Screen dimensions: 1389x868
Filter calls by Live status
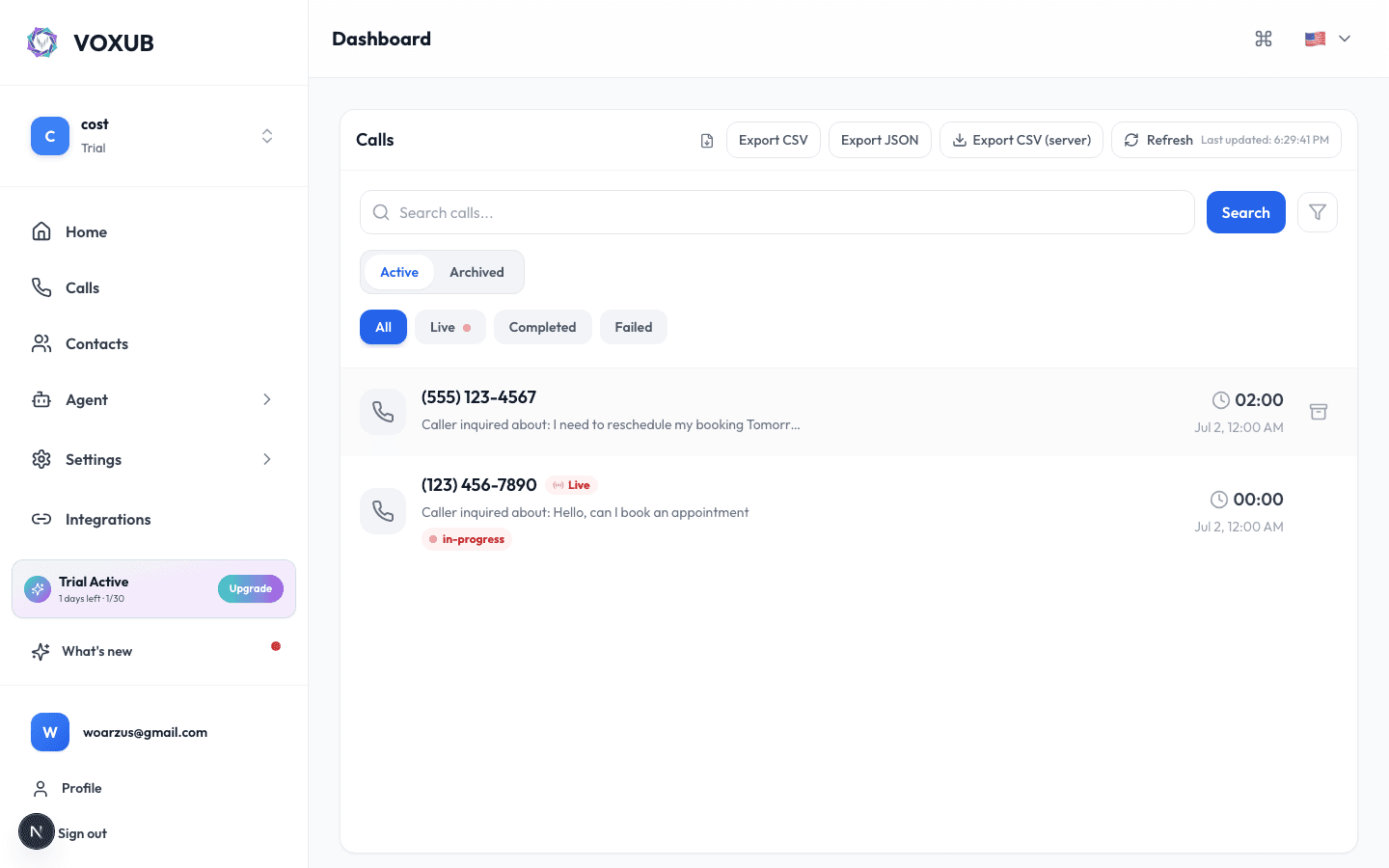pos(450,327)
